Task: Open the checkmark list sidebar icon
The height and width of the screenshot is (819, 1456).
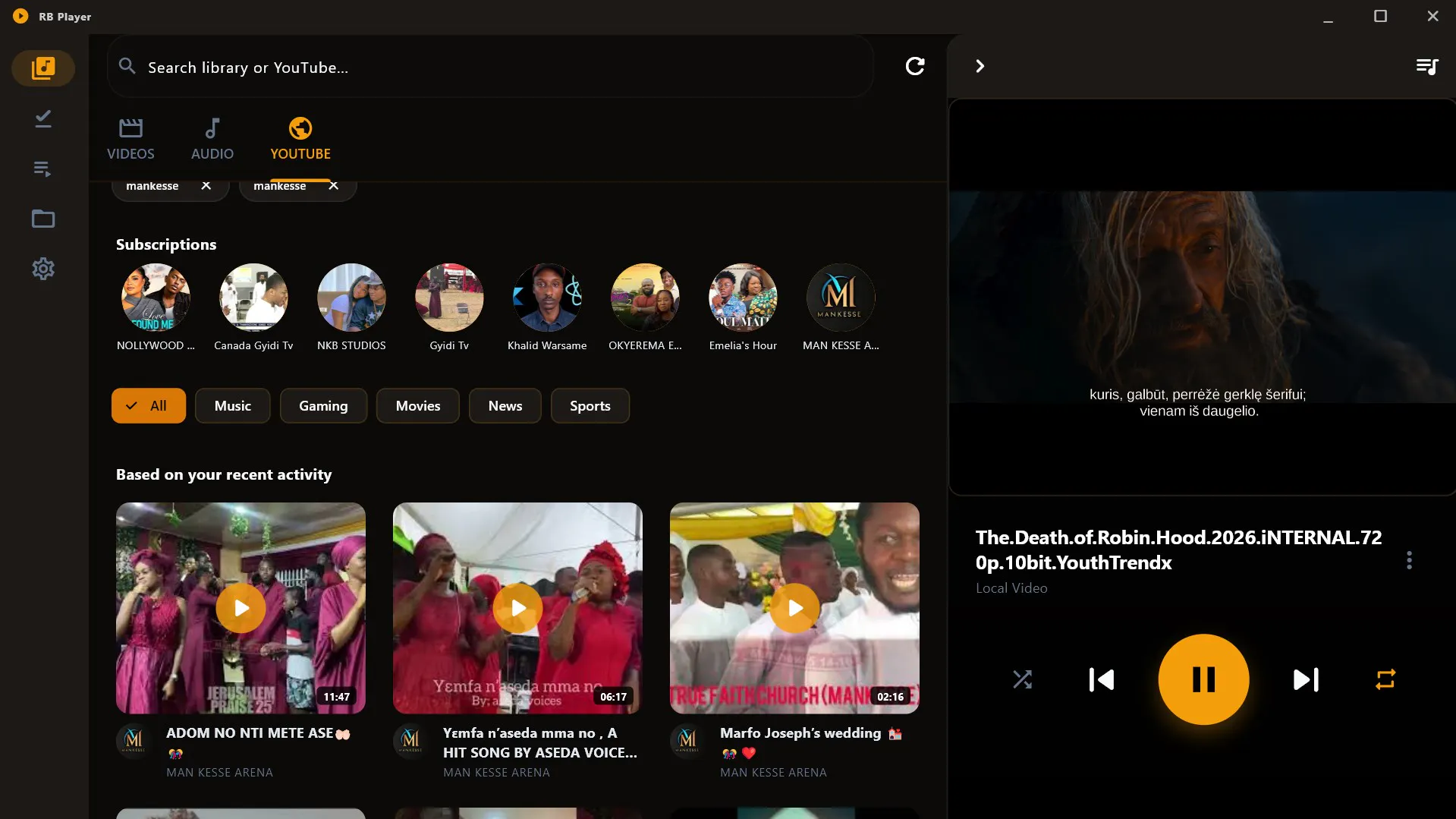Action: (x=43, y=118)
